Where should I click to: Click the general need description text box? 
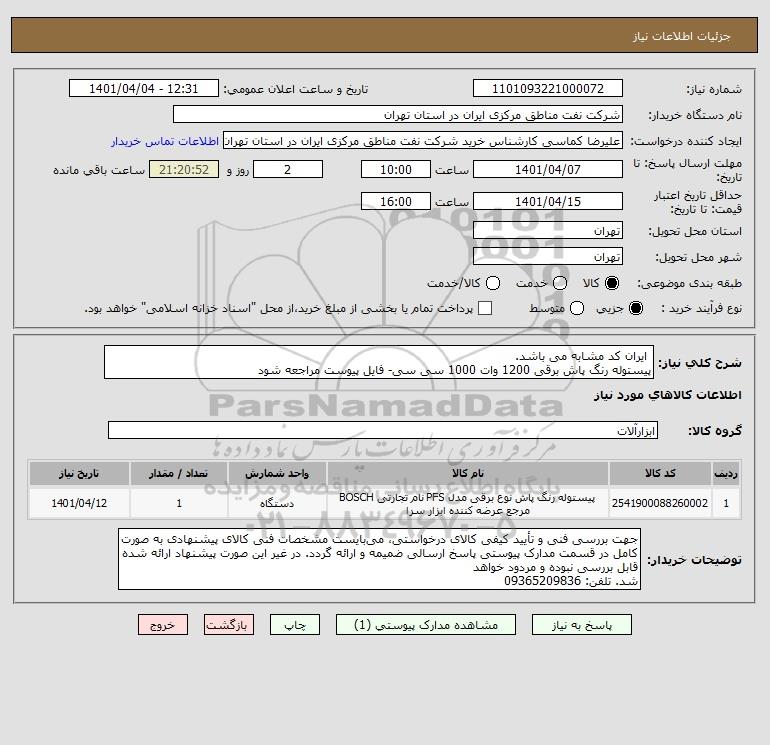point(379,362)
